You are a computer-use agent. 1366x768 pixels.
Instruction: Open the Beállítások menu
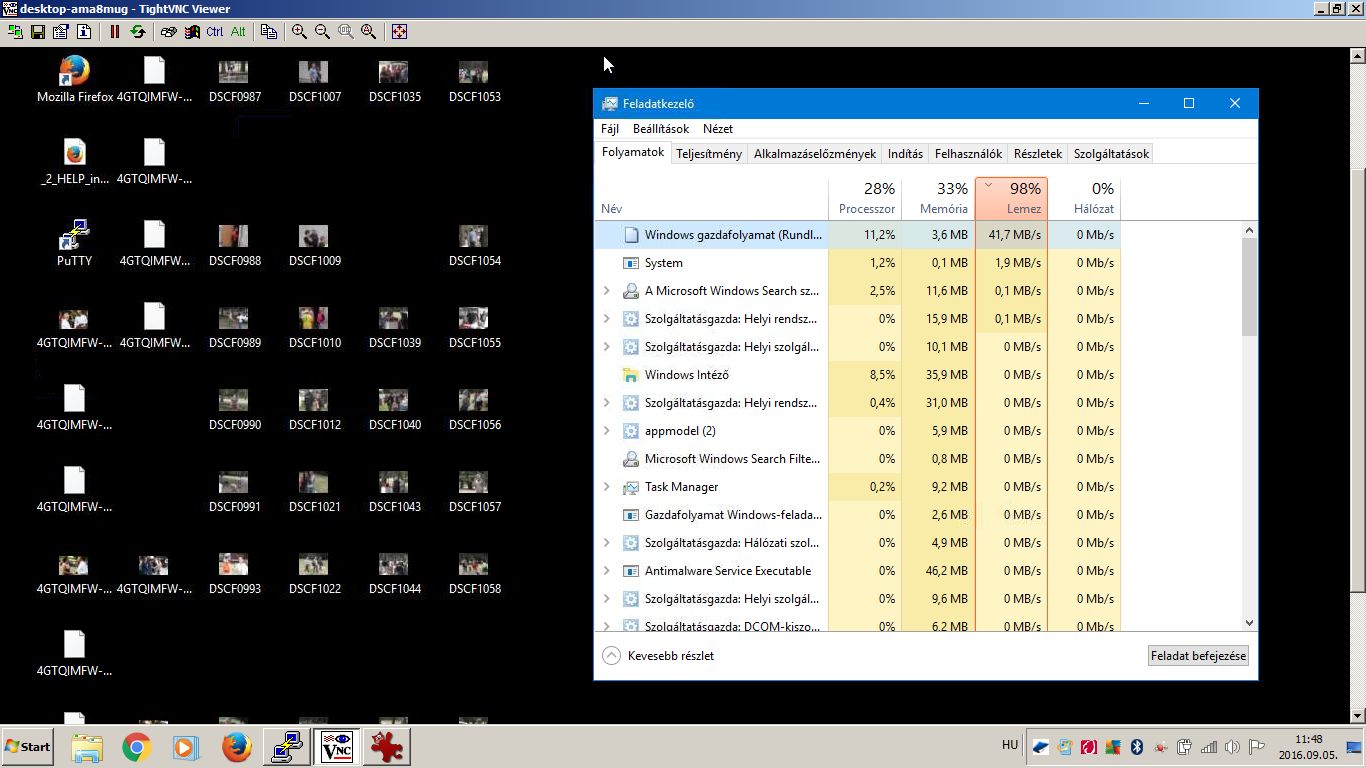(x=660, y=129)
